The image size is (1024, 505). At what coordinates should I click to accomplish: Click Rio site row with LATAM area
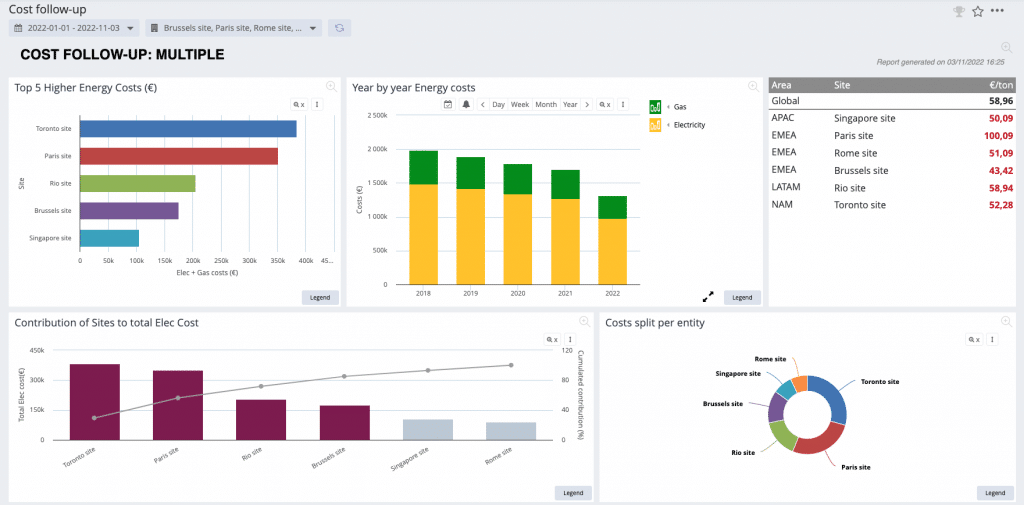click(892, 187)
